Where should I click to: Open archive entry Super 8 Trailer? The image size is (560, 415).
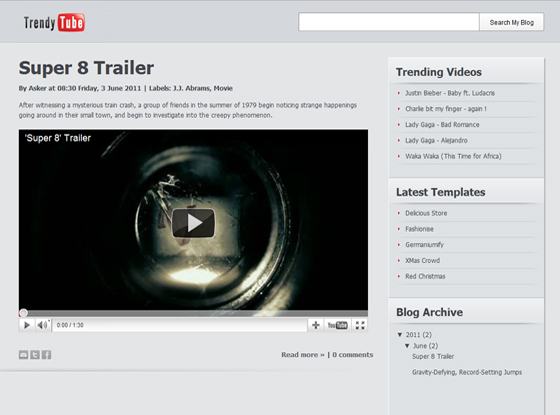433,356
